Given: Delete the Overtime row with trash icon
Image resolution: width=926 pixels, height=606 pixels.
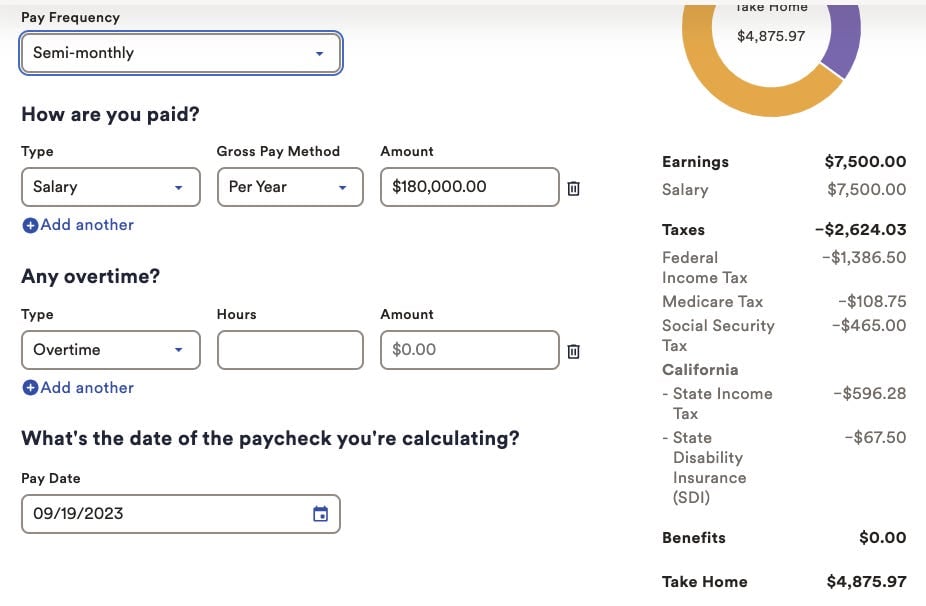Looking at the screenshot, I should coord(573,351).
